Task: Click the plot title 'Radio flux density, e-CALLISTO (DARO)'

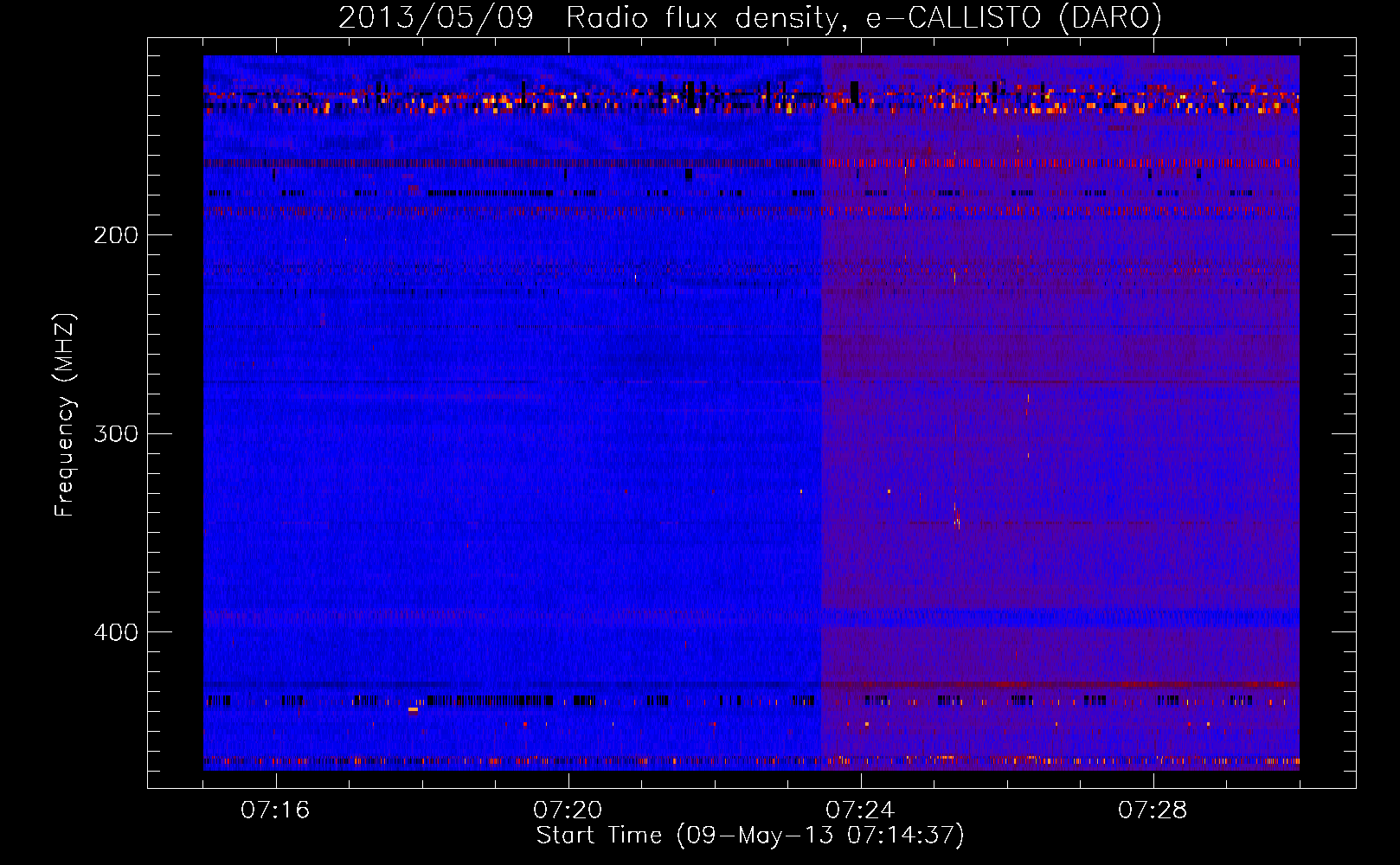Action: (x=864, y=17)
